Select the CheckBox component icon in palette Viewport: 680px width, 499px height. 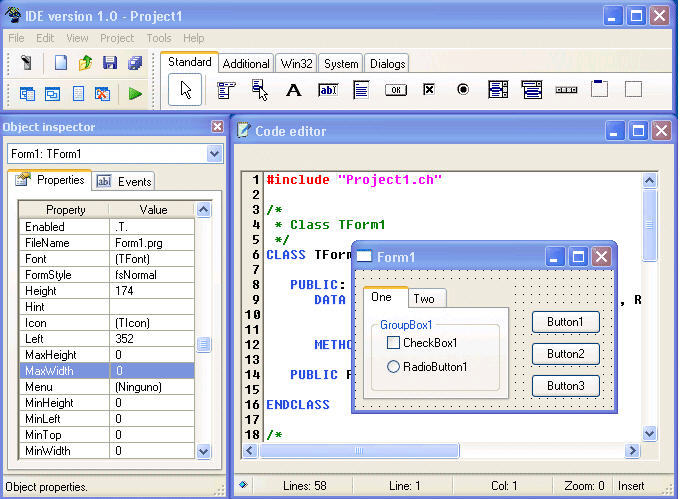click(429, 89)
